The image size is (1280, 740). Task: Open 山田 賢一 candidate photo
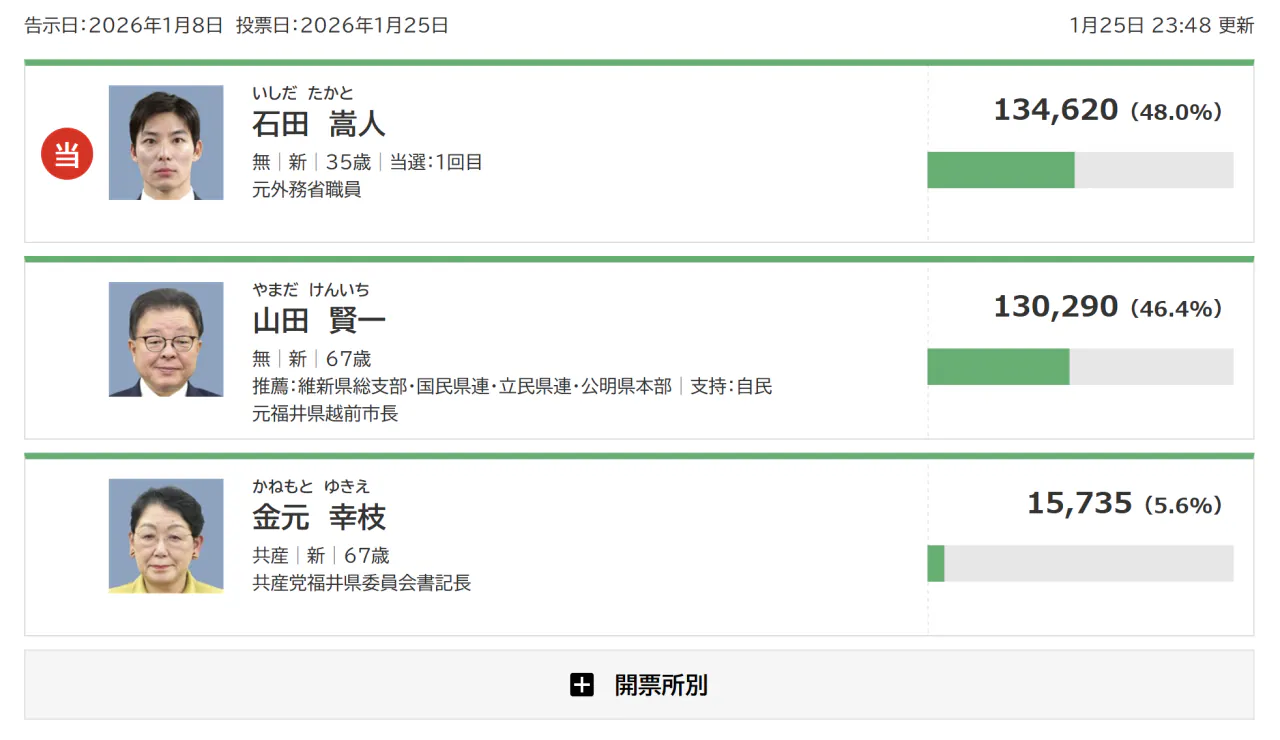166,339
